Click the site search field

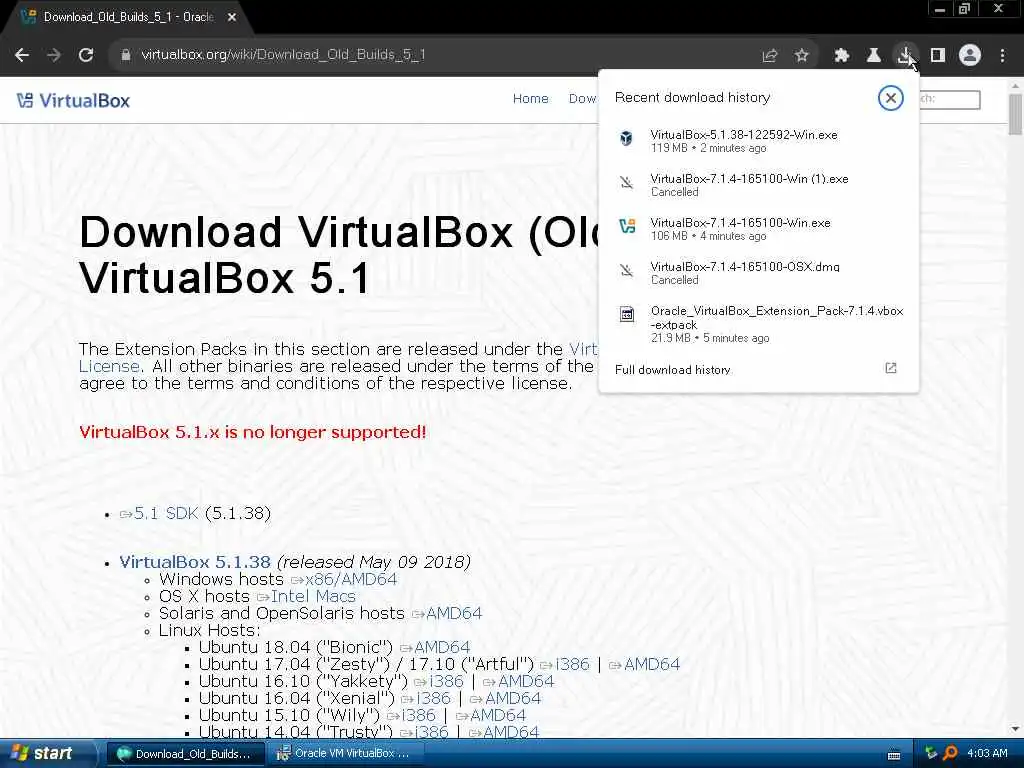(950, 99)
